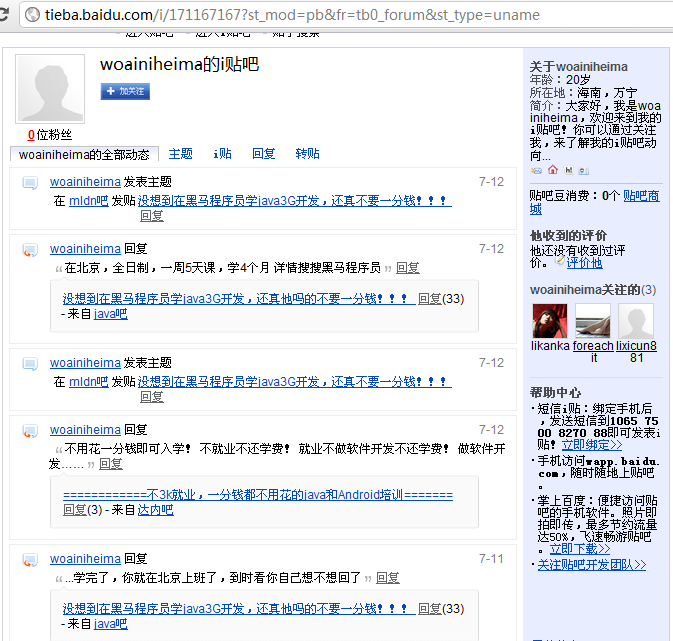Click the 7-11 date text
Viewport: 673px width, 641px height.
click(x=491, y=559)
